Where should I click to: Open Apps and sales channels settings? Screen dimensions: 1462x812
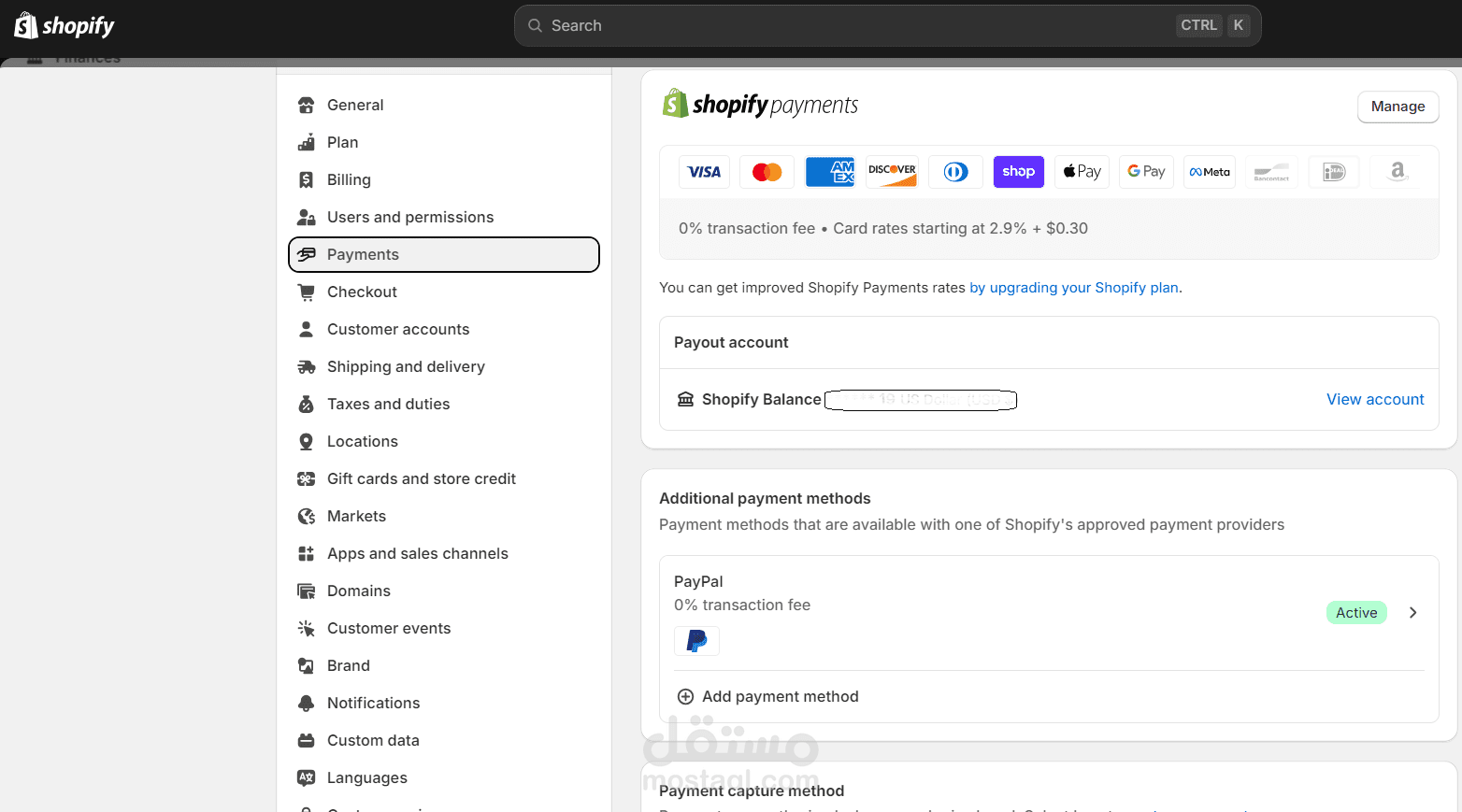tap(444, 553)
